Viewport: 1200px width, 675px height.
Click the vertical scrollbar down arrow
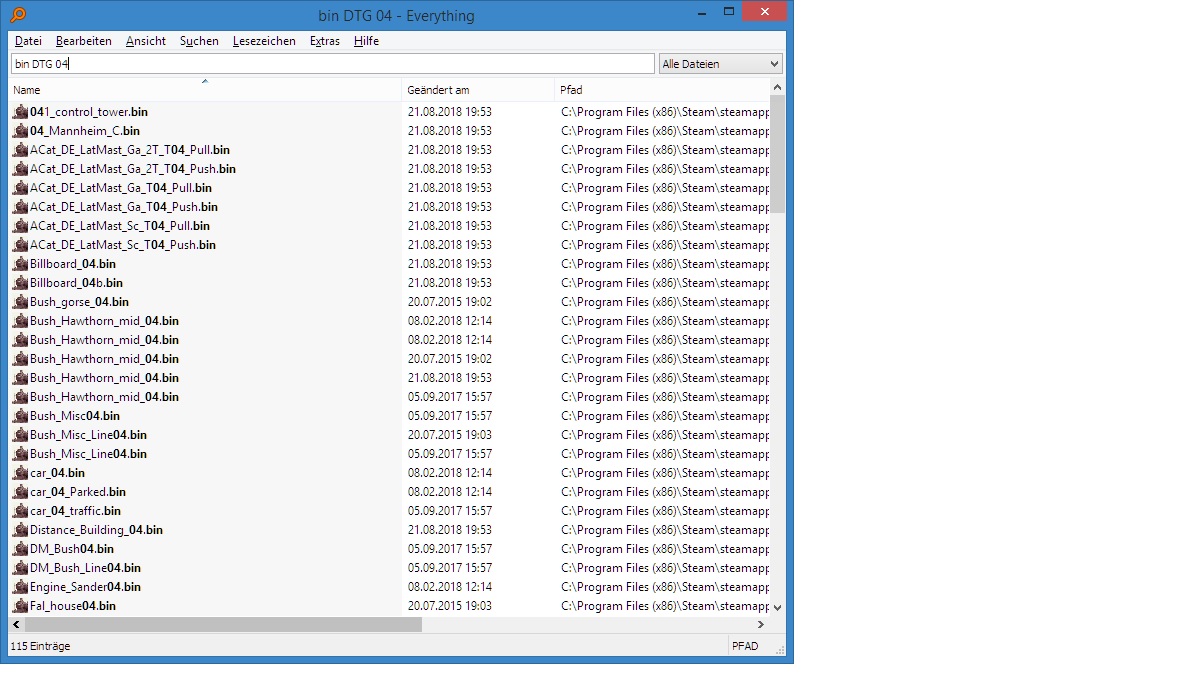[x=778, y=607]
